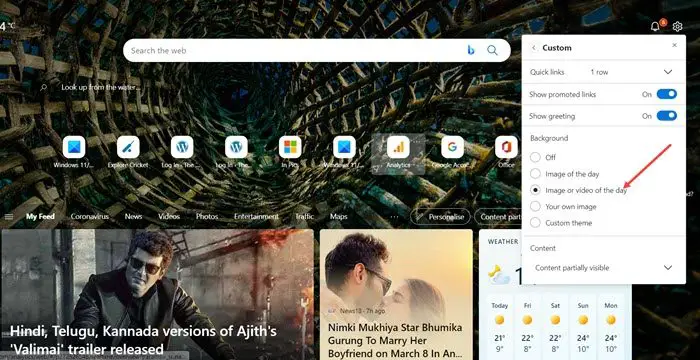Open the Analytics quick link tile
Screen dimensions: 700x360
pos(398,153)
